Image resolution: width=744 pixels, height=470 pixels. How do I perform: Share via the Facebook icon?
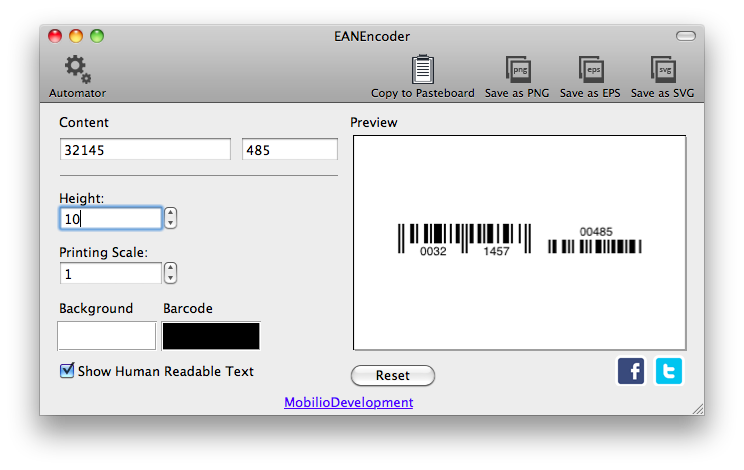pyautogui.click(x=631, y=371)
